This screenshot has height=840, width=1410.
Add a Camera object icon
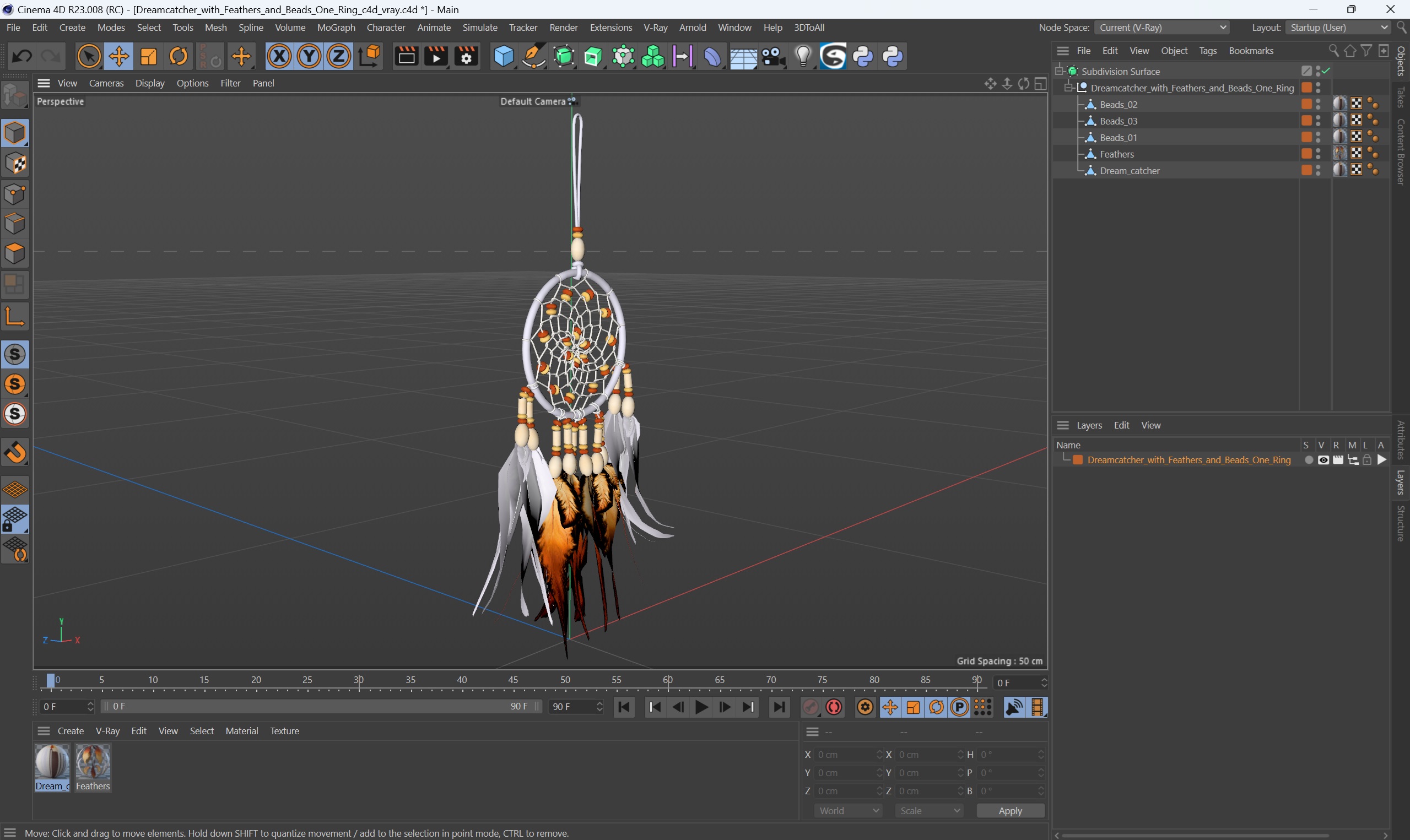tap(773, 57)
